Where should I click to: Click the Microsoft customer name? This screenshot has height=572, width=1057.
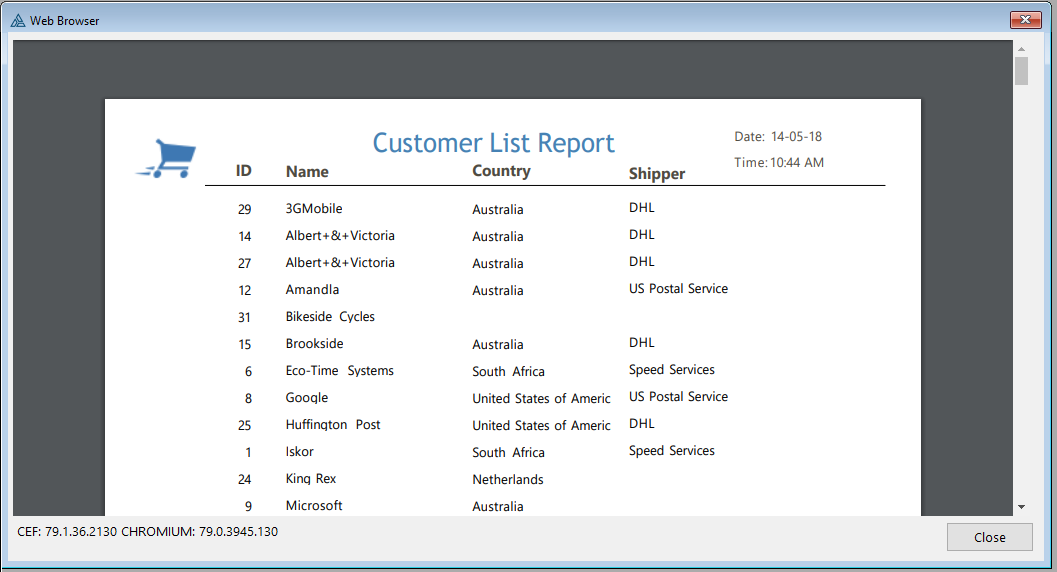pos(314,506)
